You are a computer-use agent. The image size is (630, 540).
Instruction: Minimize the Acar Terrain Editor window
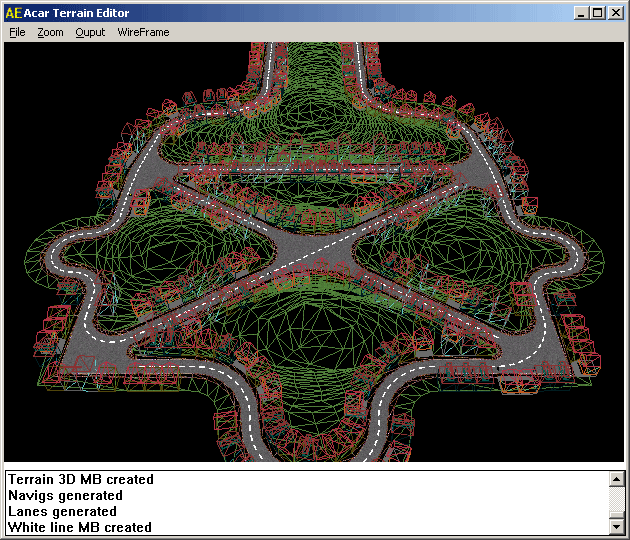point(581,13)
